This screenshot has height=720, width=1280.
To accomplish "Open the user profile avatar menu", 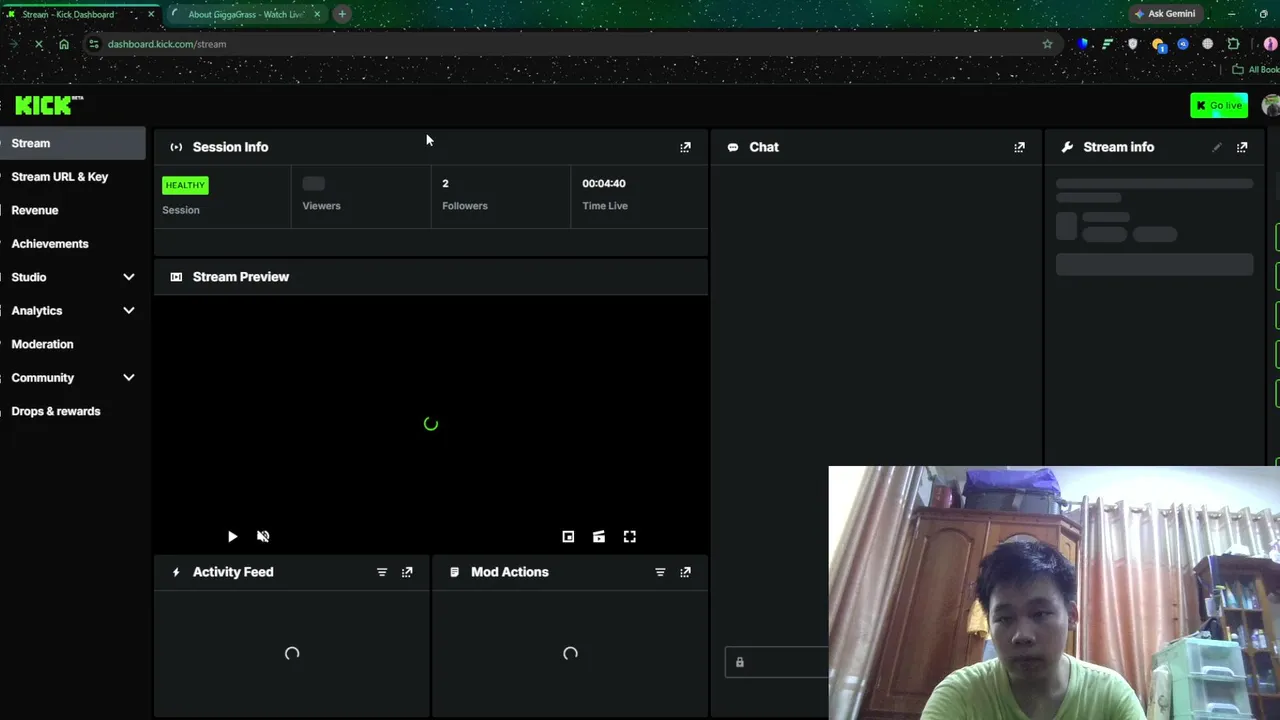I will point(1271,105).
